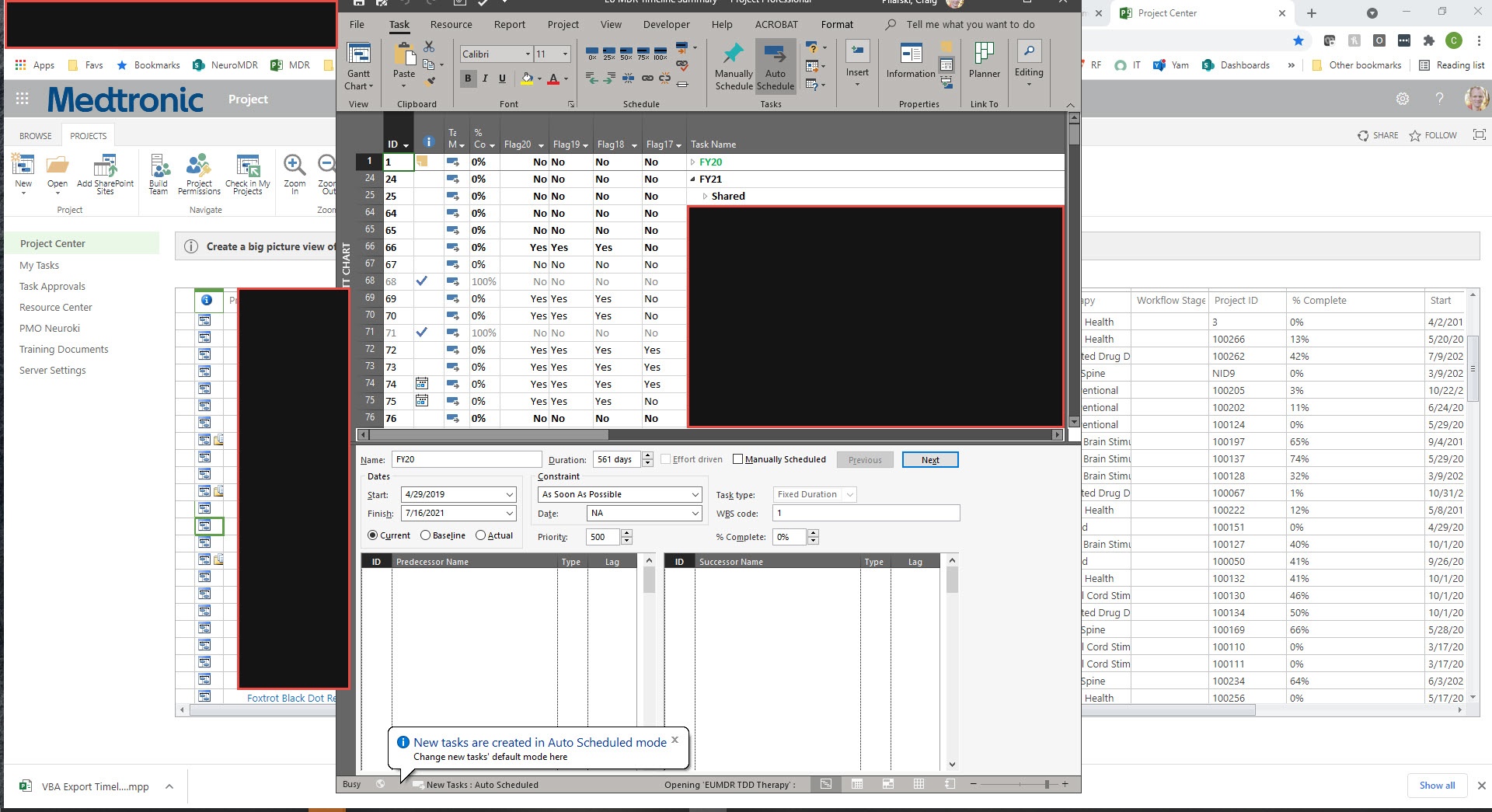Click the task Name field containing FY20
Viewport: 1492px width, 812px height.
(466, 459)
